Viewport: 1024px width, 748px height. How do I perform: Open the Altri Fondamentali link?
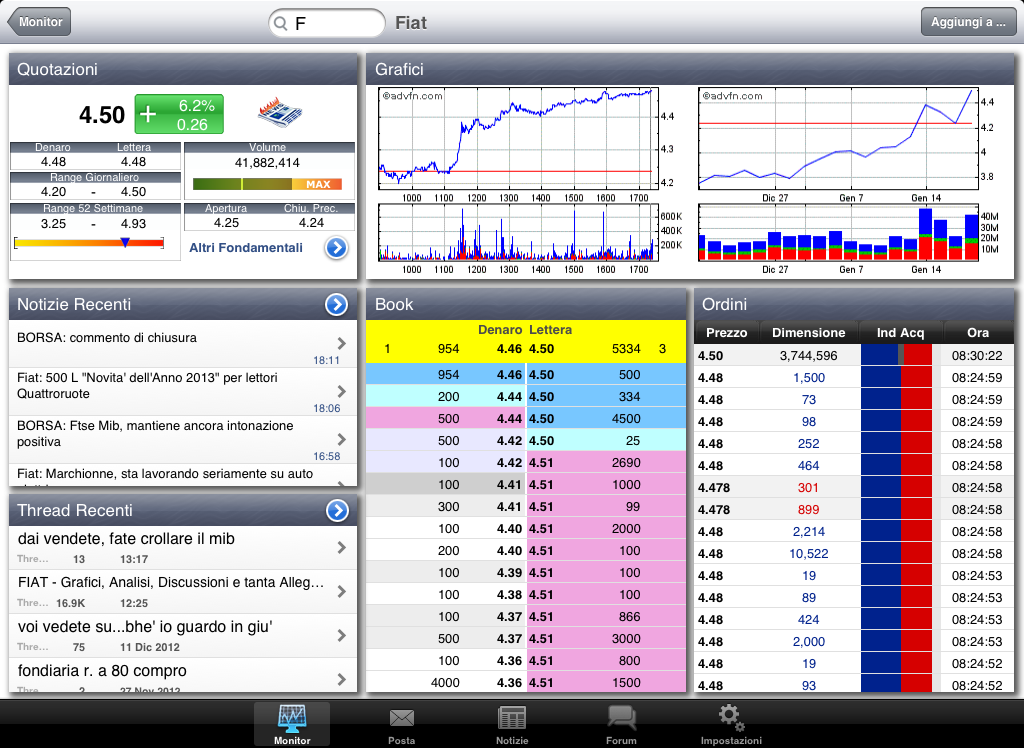pos(246,248)
